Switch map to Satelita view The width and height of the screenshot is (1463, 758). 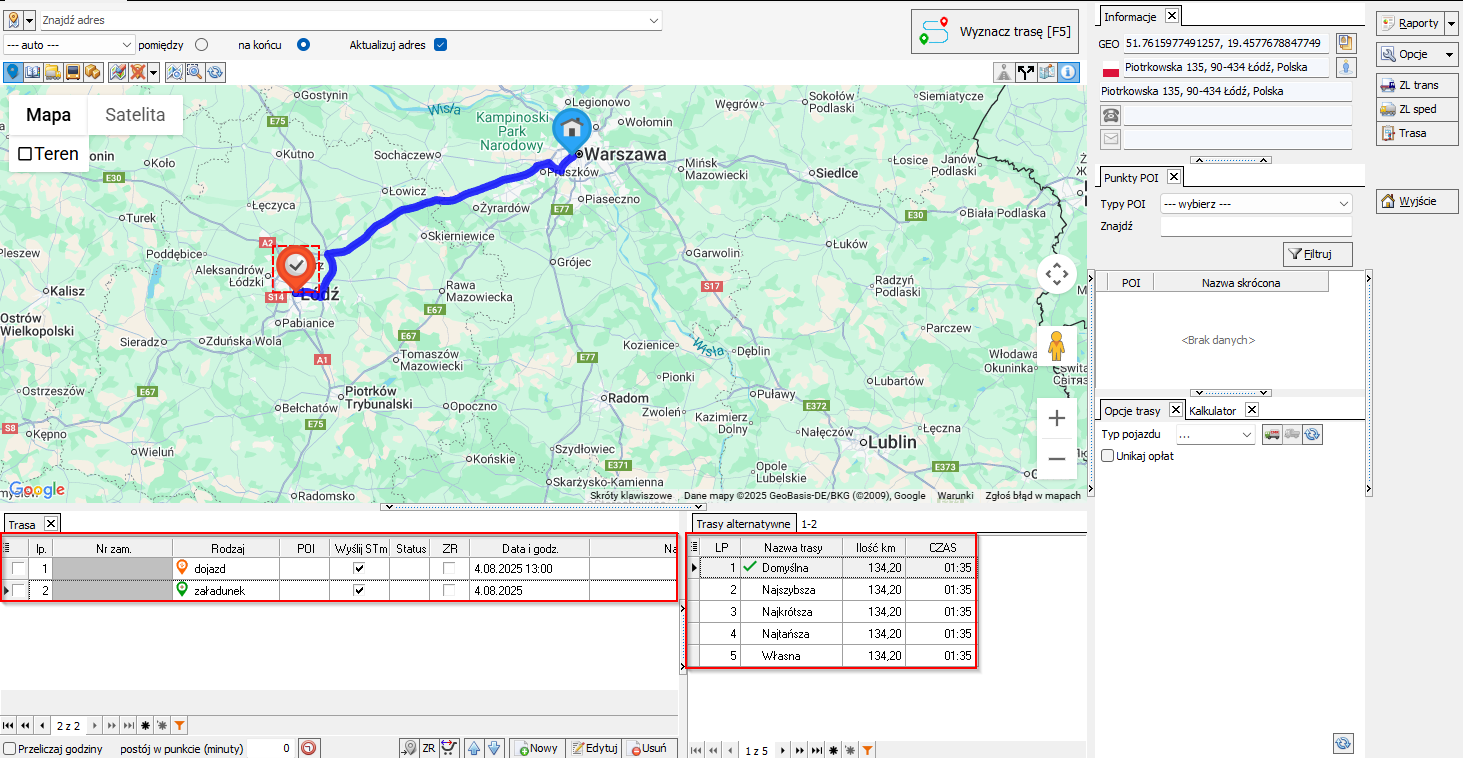click(x=135, y=115)
